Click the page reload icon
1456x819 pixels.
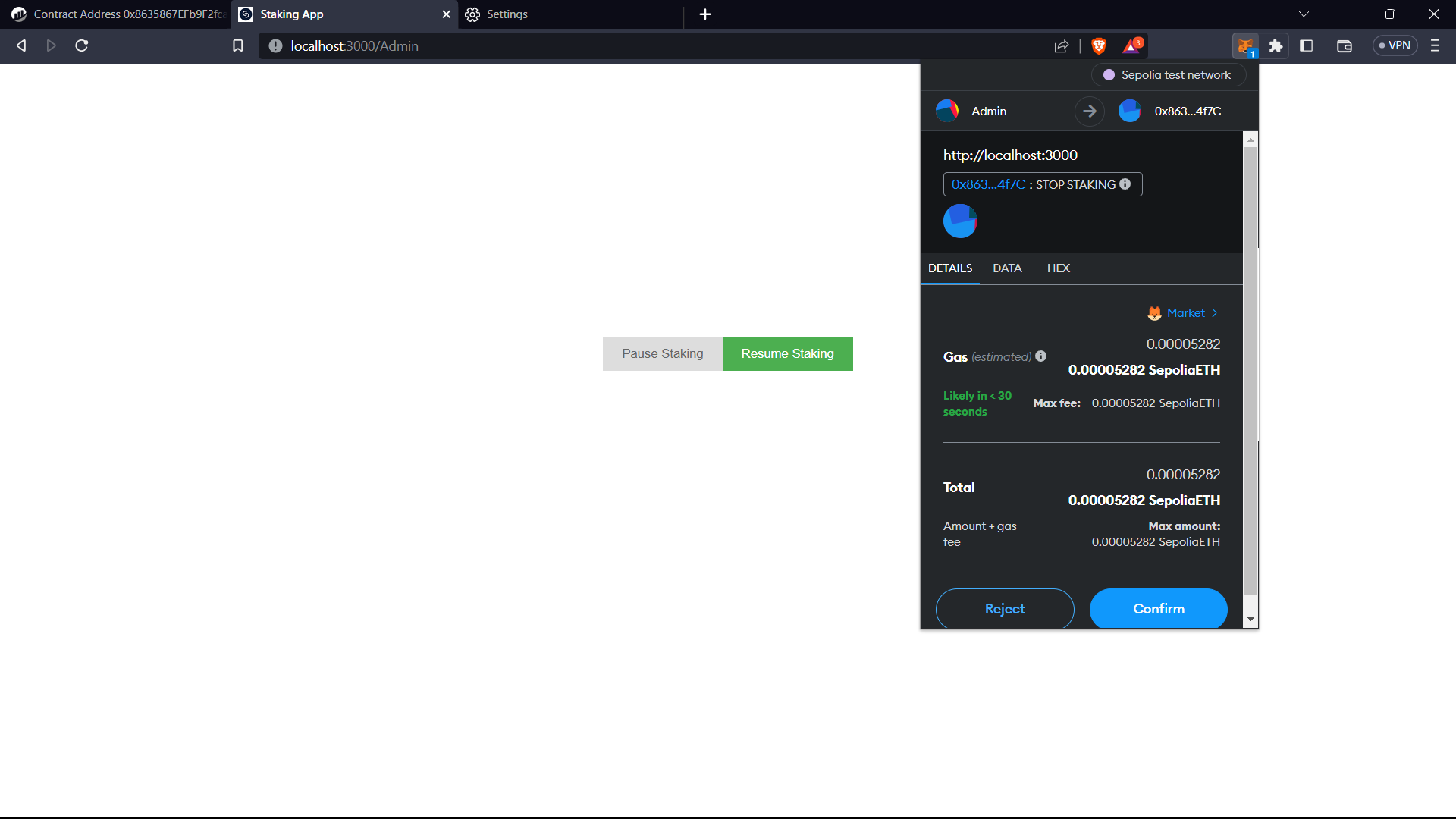81,45
